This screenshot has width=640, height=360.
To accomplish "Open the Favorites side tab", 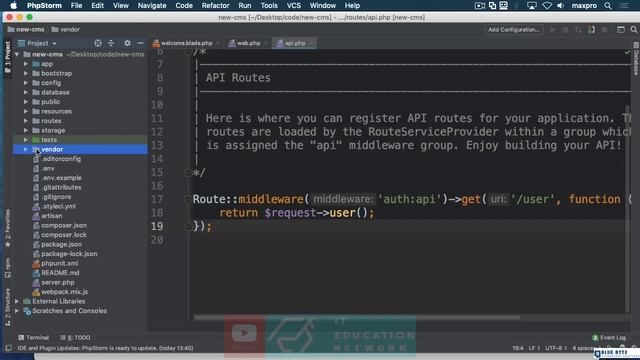I will [7, 229].
